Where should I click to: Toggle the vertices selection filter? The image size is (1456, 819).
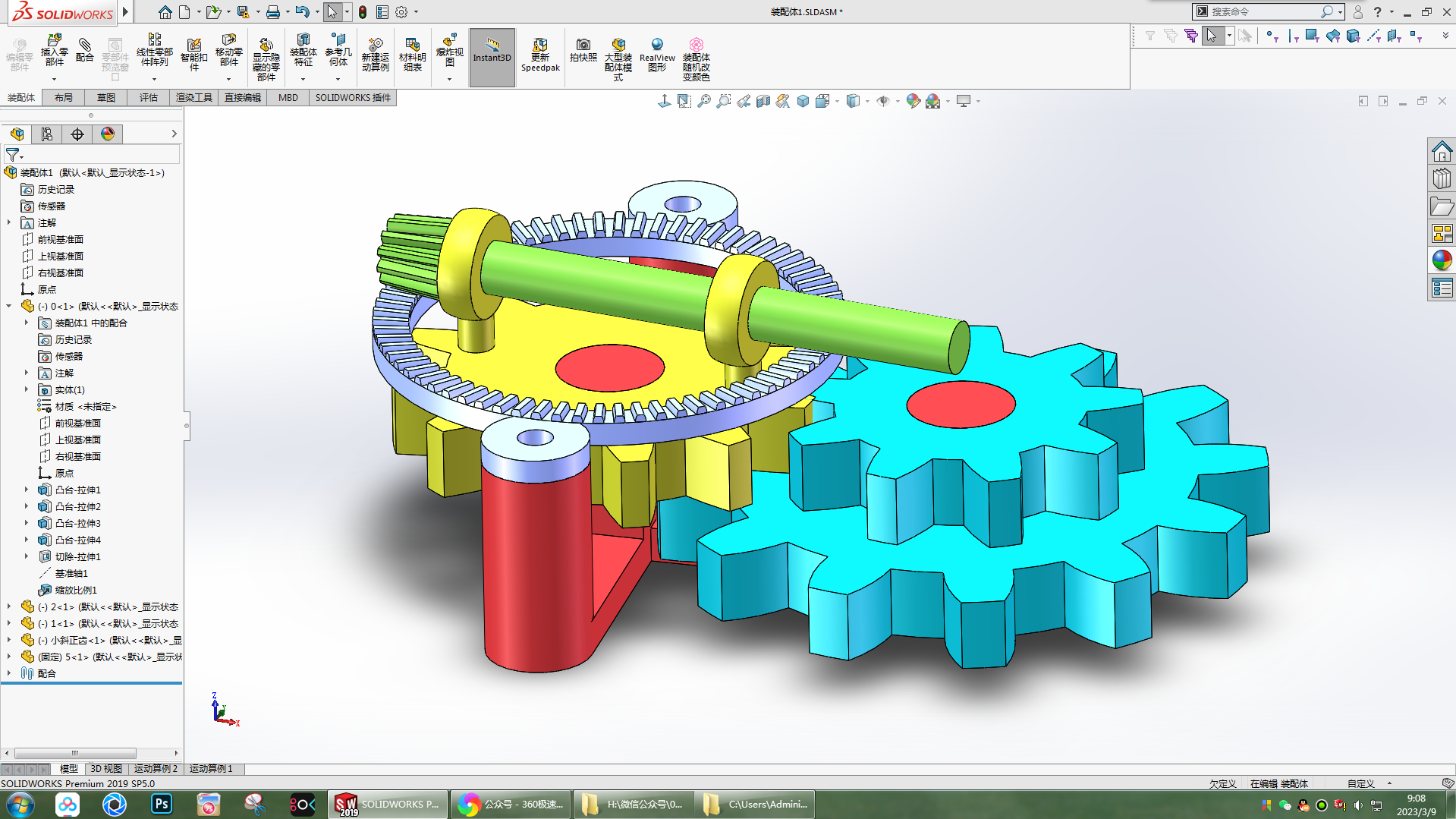click(1272, 36)
